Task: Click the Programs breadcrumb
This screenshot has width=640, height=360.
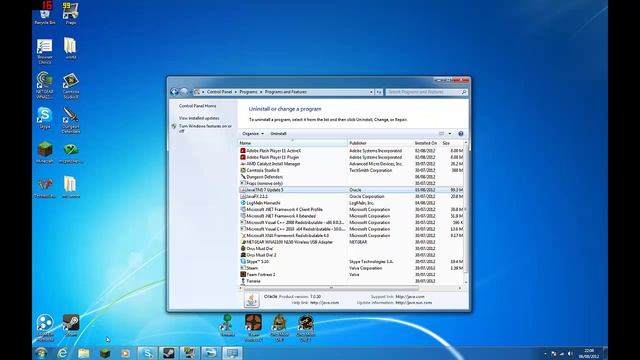Action: pos(248,92)
